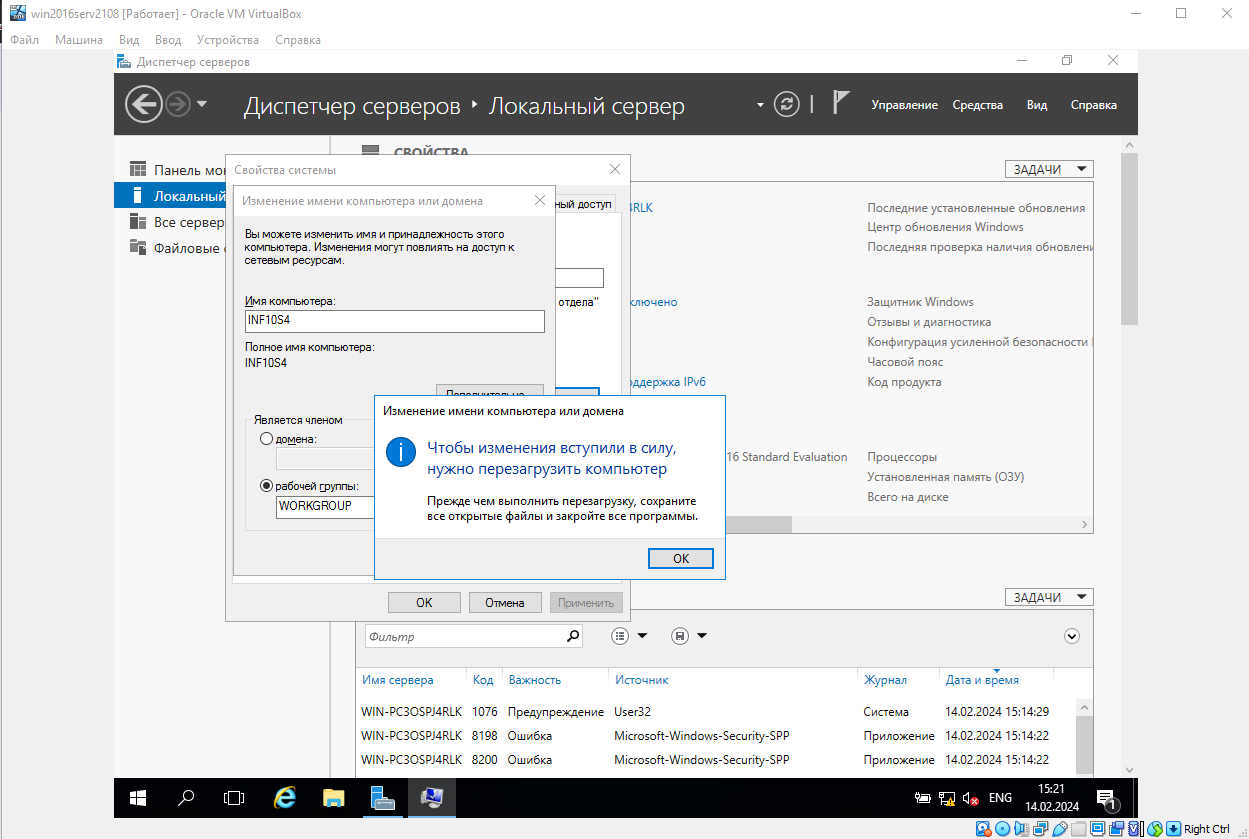The image size is (1249, 839).
Task: Click the muted volume tray icon
Action: (969, 799)
